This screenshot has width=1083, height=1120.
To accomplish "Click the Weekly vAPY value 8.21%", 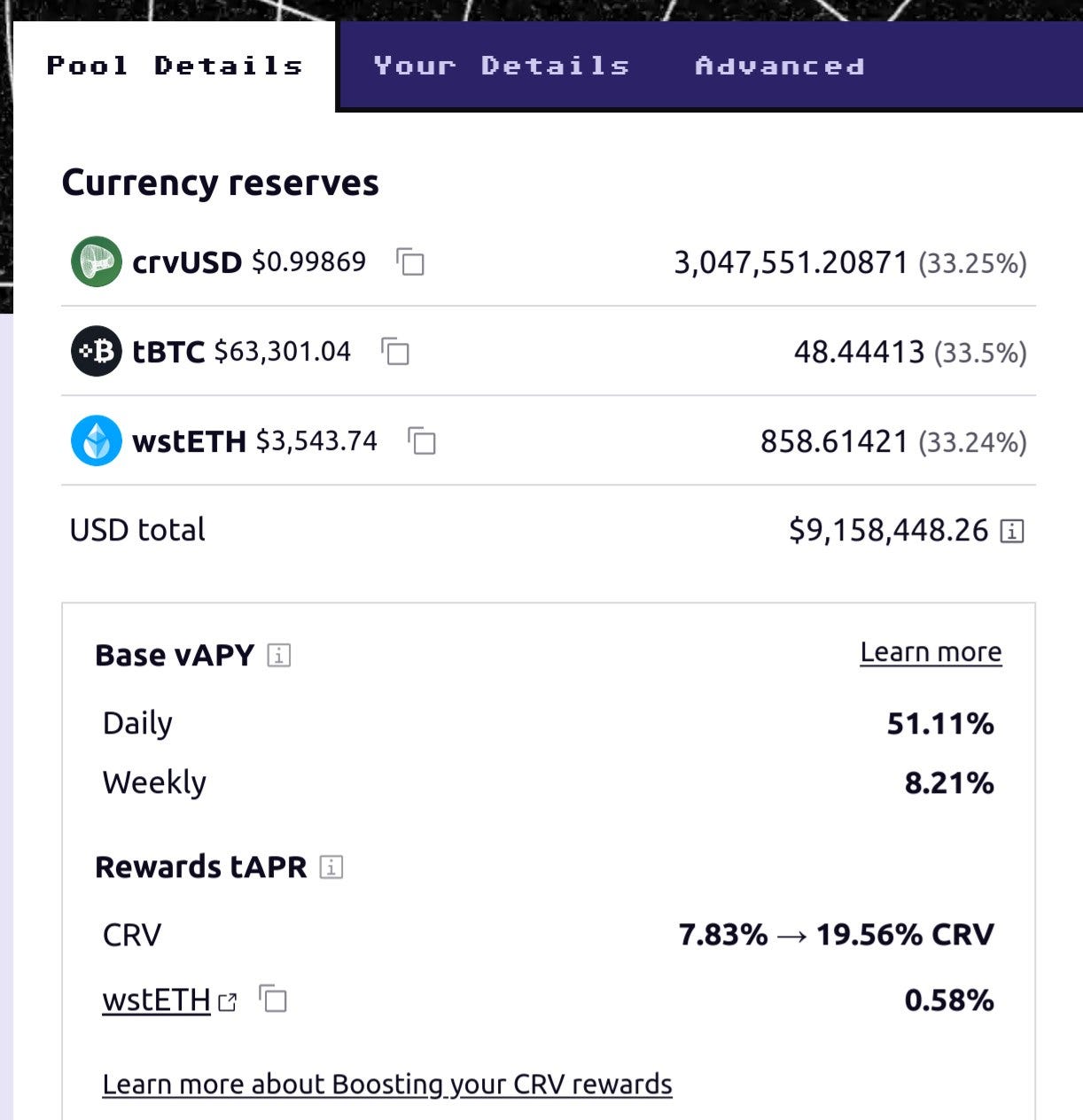I will [949, 783].
